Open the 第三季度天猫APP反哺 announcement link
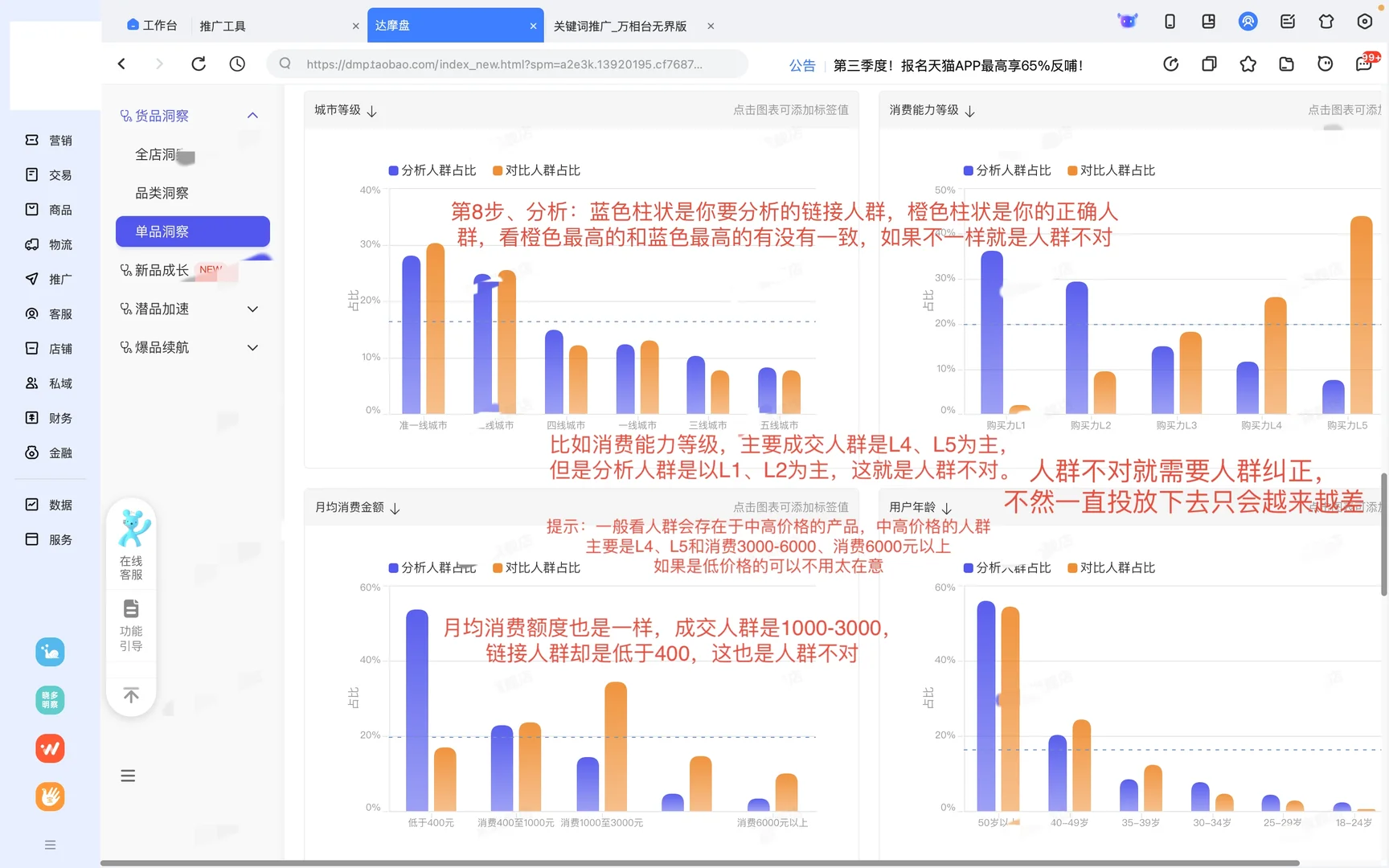This screenshot has height=868, width=1389. [958, 65]
